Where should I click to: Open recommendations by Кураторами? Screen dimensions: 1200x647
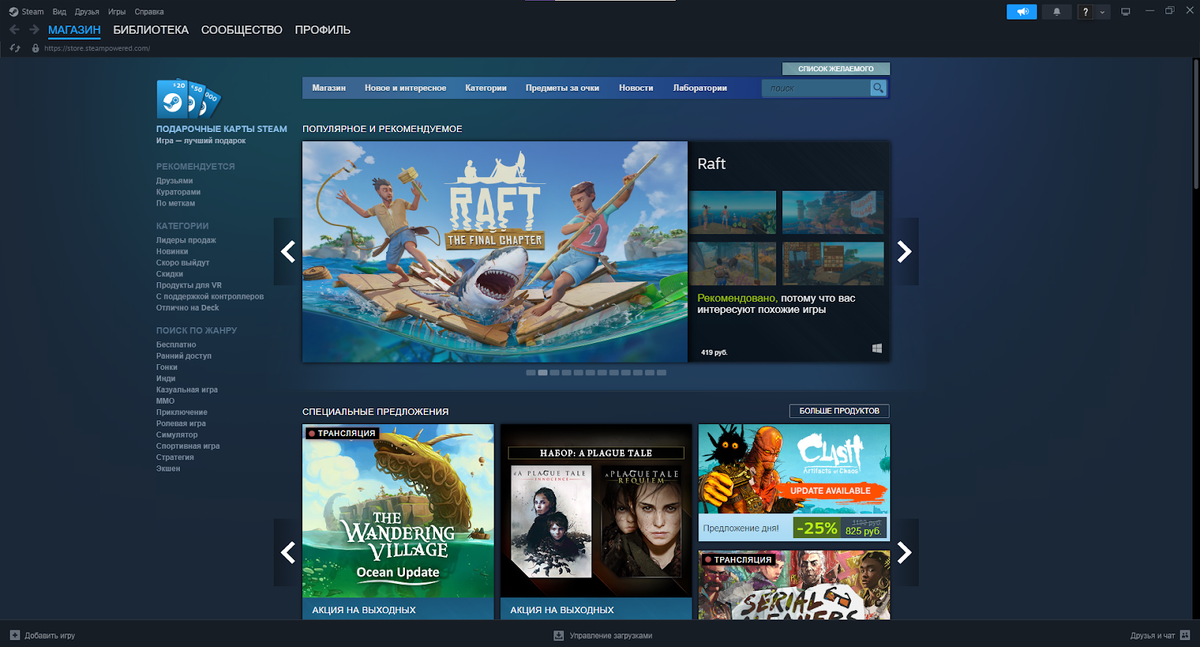click(x=178, y=192)
